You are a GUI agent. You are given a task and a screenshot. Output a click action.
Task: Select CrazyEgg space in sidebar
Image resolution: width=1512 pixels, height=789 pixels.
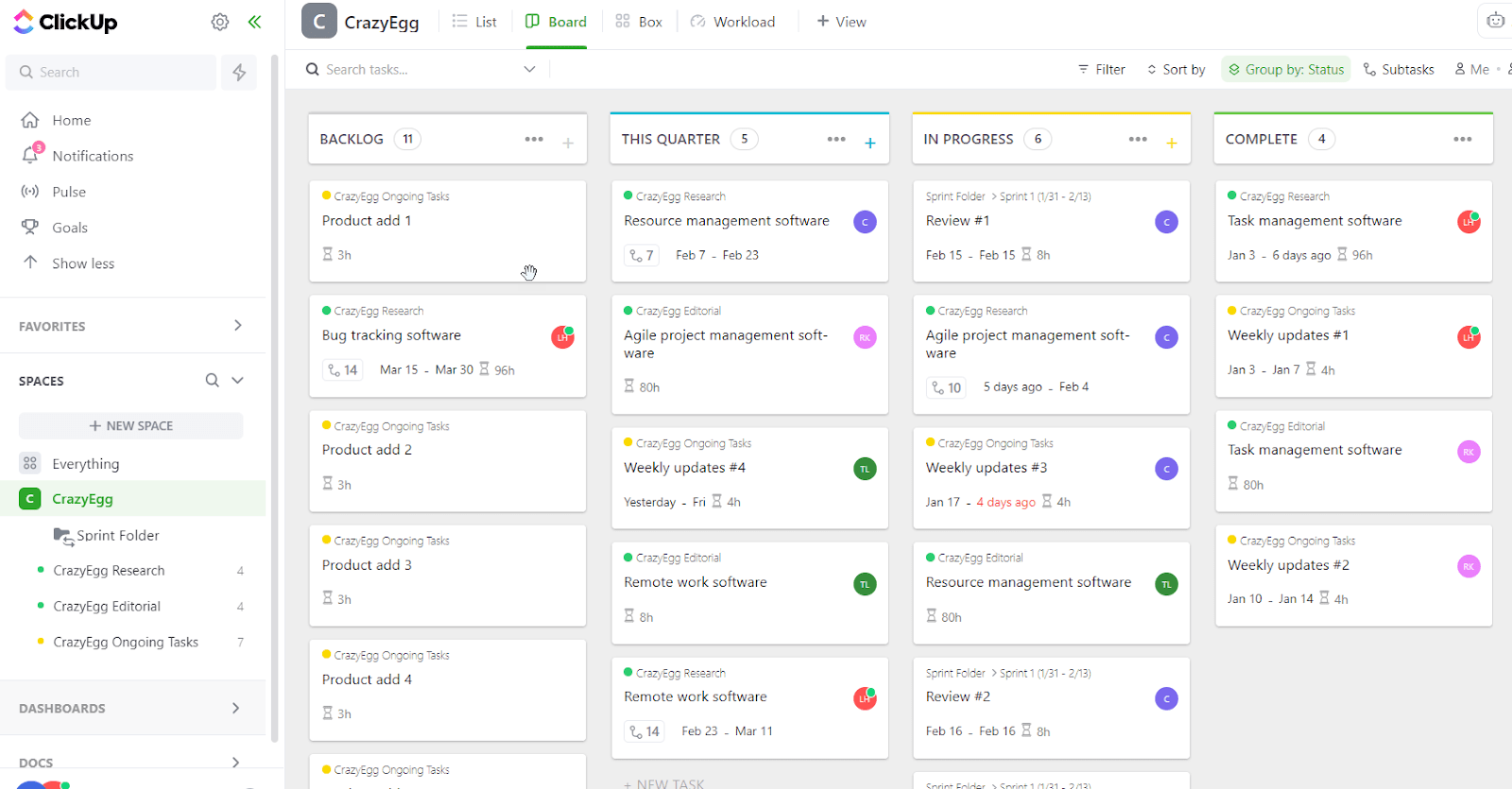click(132, 499)
